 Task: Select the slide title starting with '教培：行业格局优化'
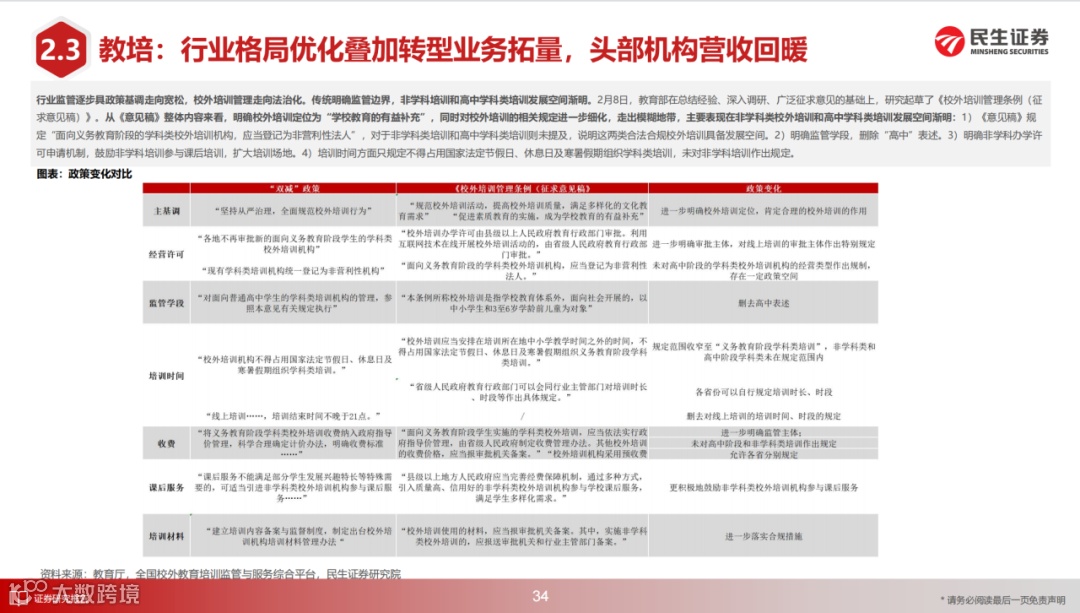tap(453, 50)
